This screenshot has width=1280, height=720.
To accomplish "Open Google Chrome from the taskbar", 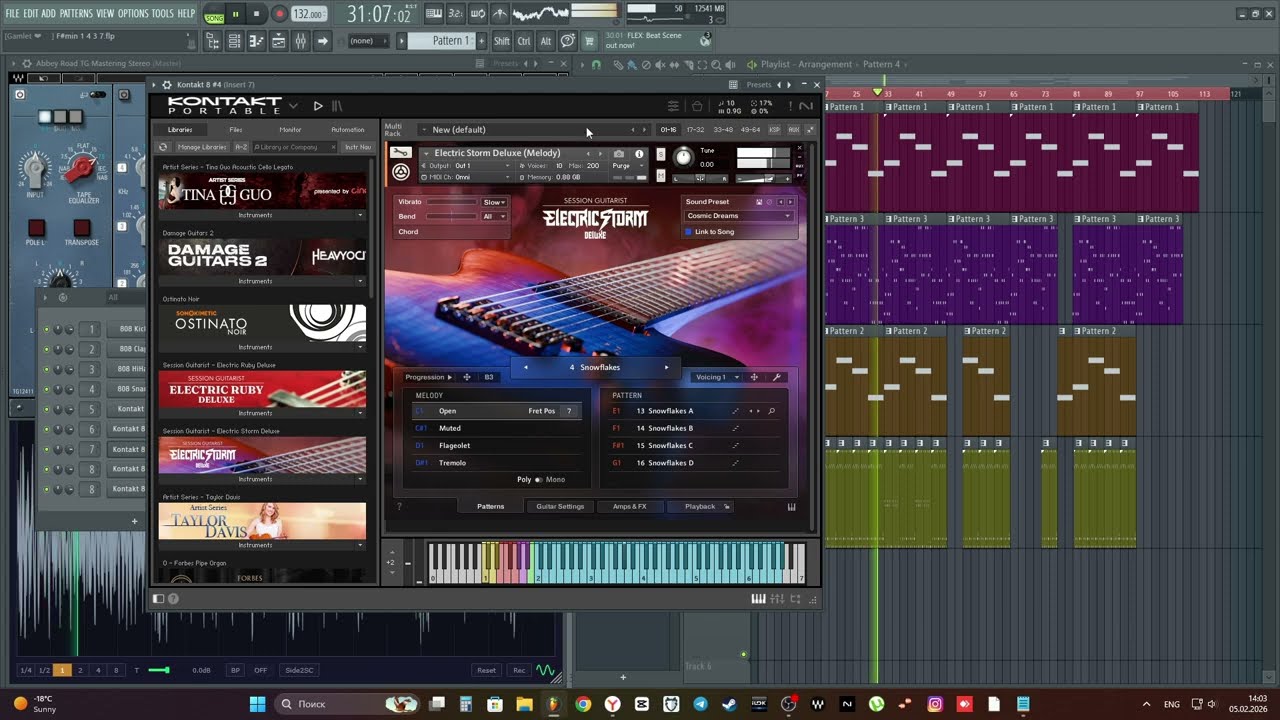I will tap(583, 704).
